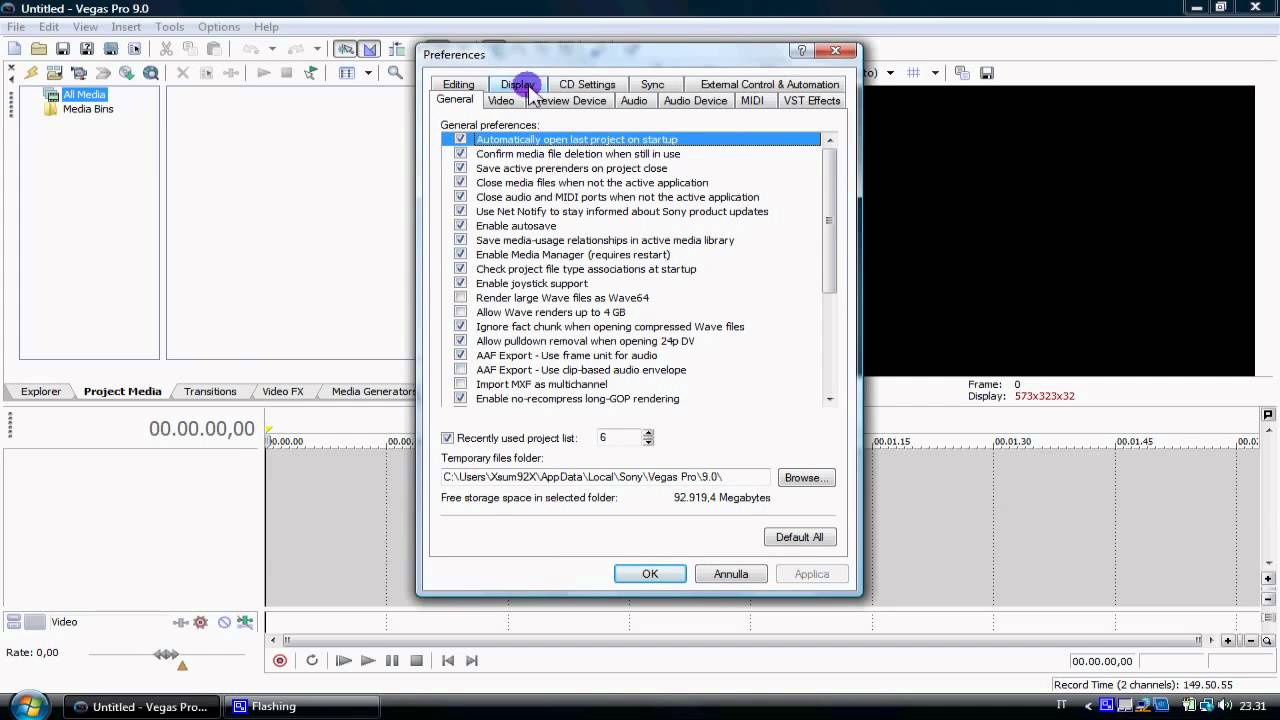The height and width of the screenshot is (720, 1280).
Task: Click OK in Preferences dialog
Action: point(650,574)
